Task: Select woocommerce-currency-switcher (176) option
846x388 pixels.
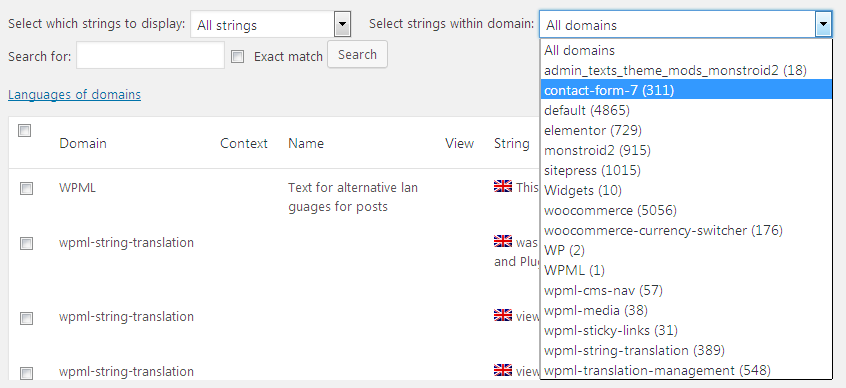Action: [x=686, y=230]
